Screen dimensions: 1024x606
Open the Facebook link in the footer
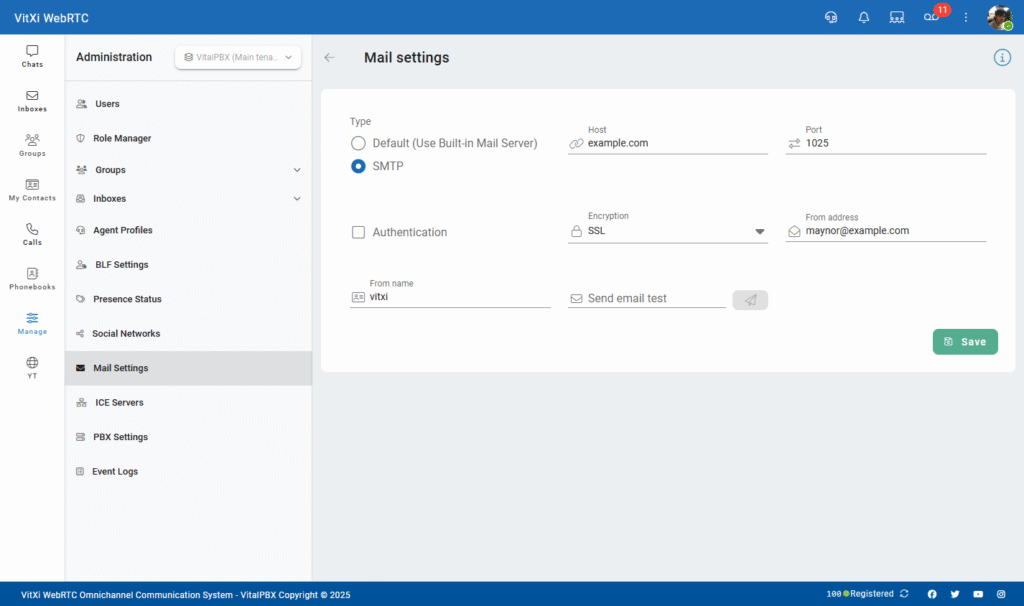(x=932, y=594)
